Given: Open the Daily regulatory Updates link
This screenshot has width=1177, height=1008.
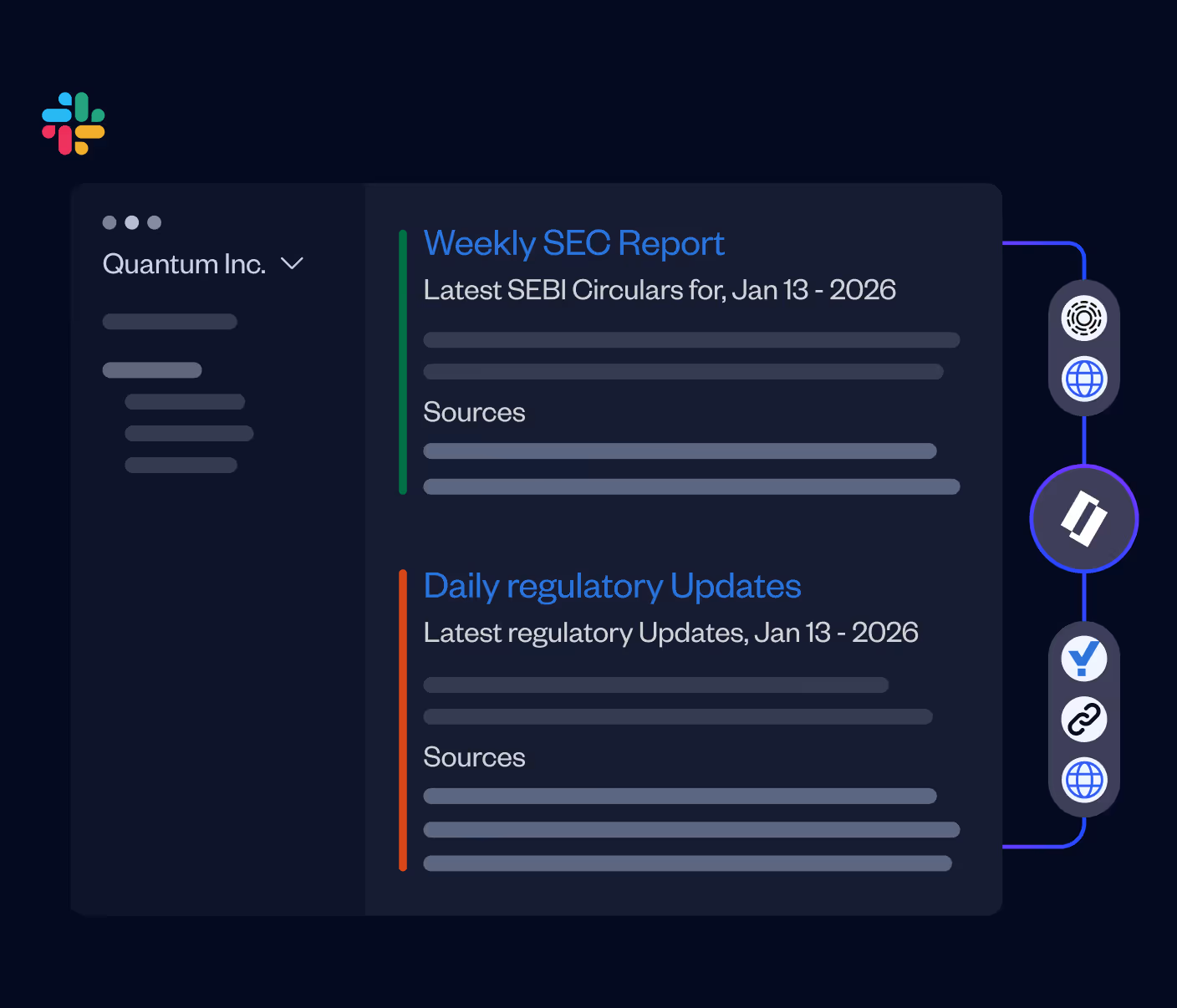Looking at the screenshot, I should [612, 586].
